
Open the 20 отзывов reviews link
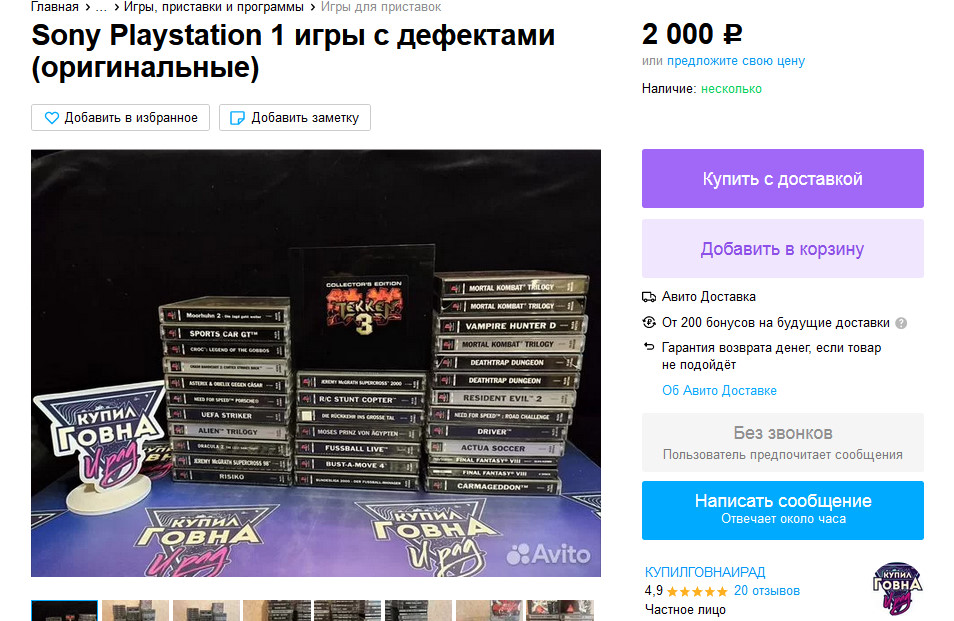coord(767,591)
